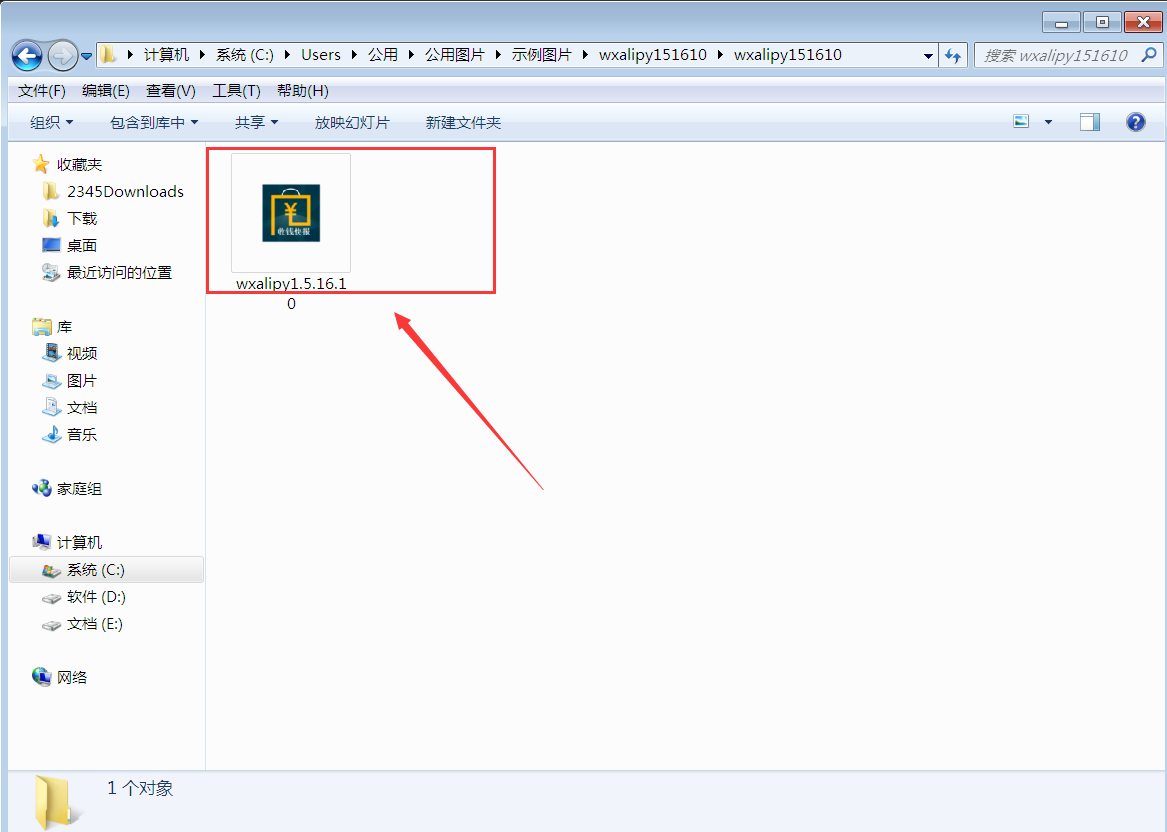Click the 软件 (D:) drive icon
Image resolution: width=1167 pixels, height=832 pixels.
click(51, 598)
